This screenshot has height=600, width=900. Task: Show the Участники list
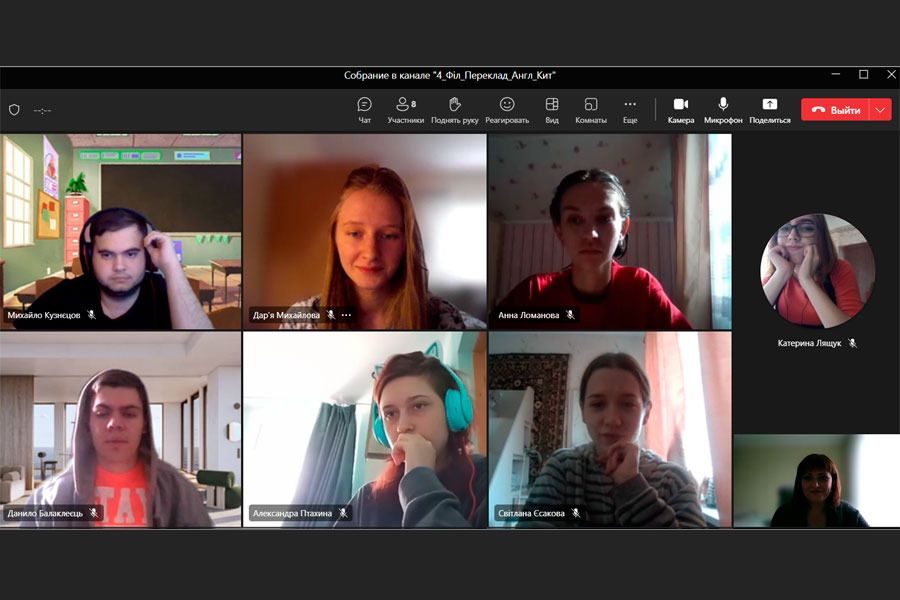(x=405, y=110)
